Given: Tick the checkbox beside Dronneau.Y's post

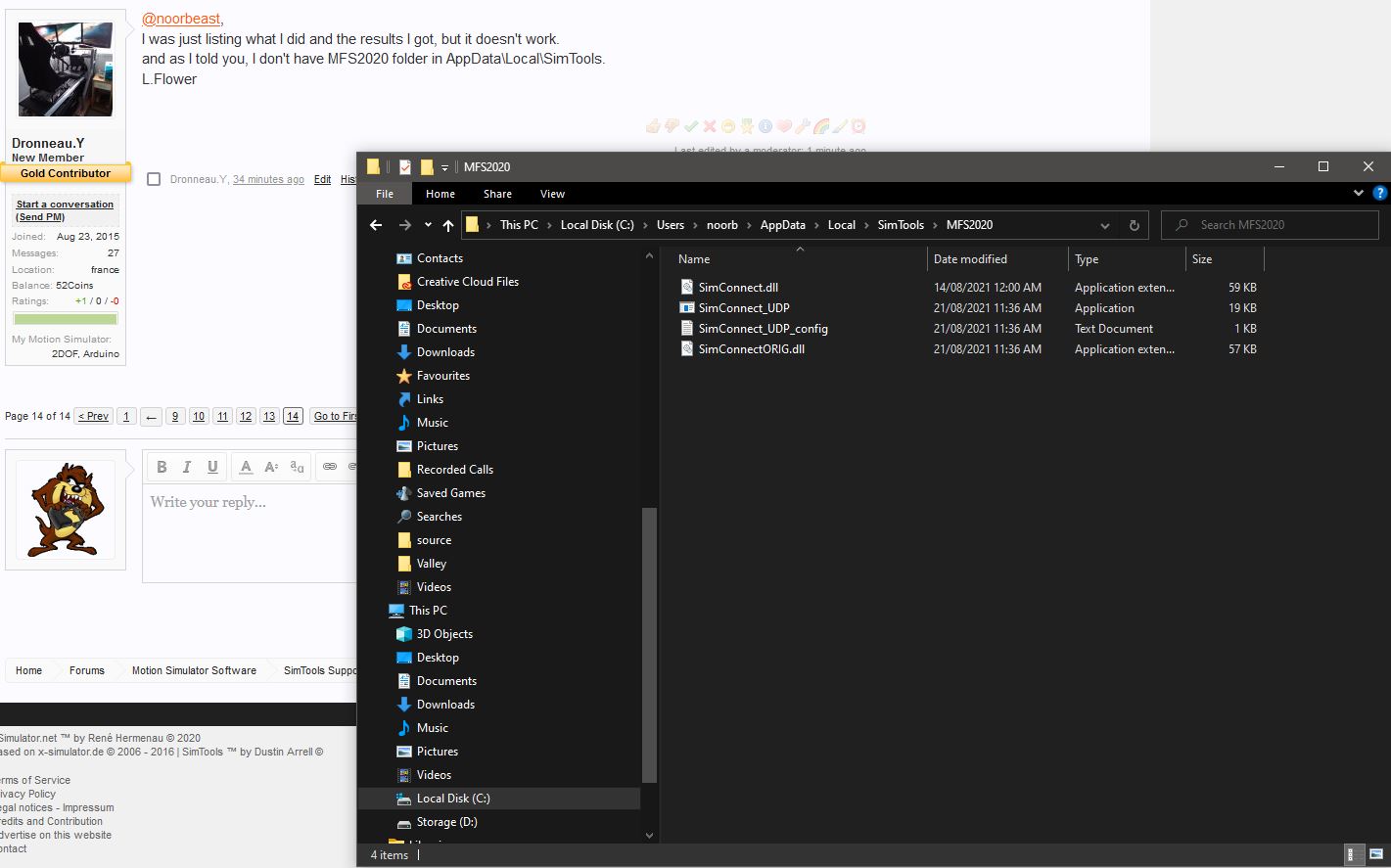Looking at the screenshot, I should pos(154,179).
